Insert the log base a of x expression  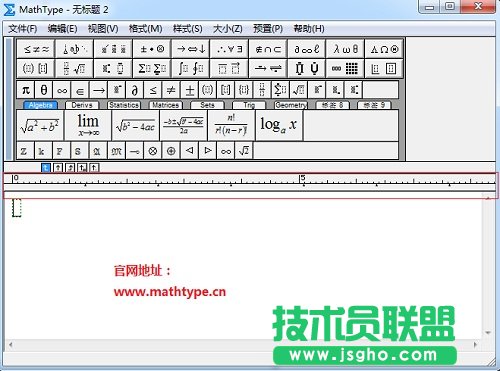[279, 125]
